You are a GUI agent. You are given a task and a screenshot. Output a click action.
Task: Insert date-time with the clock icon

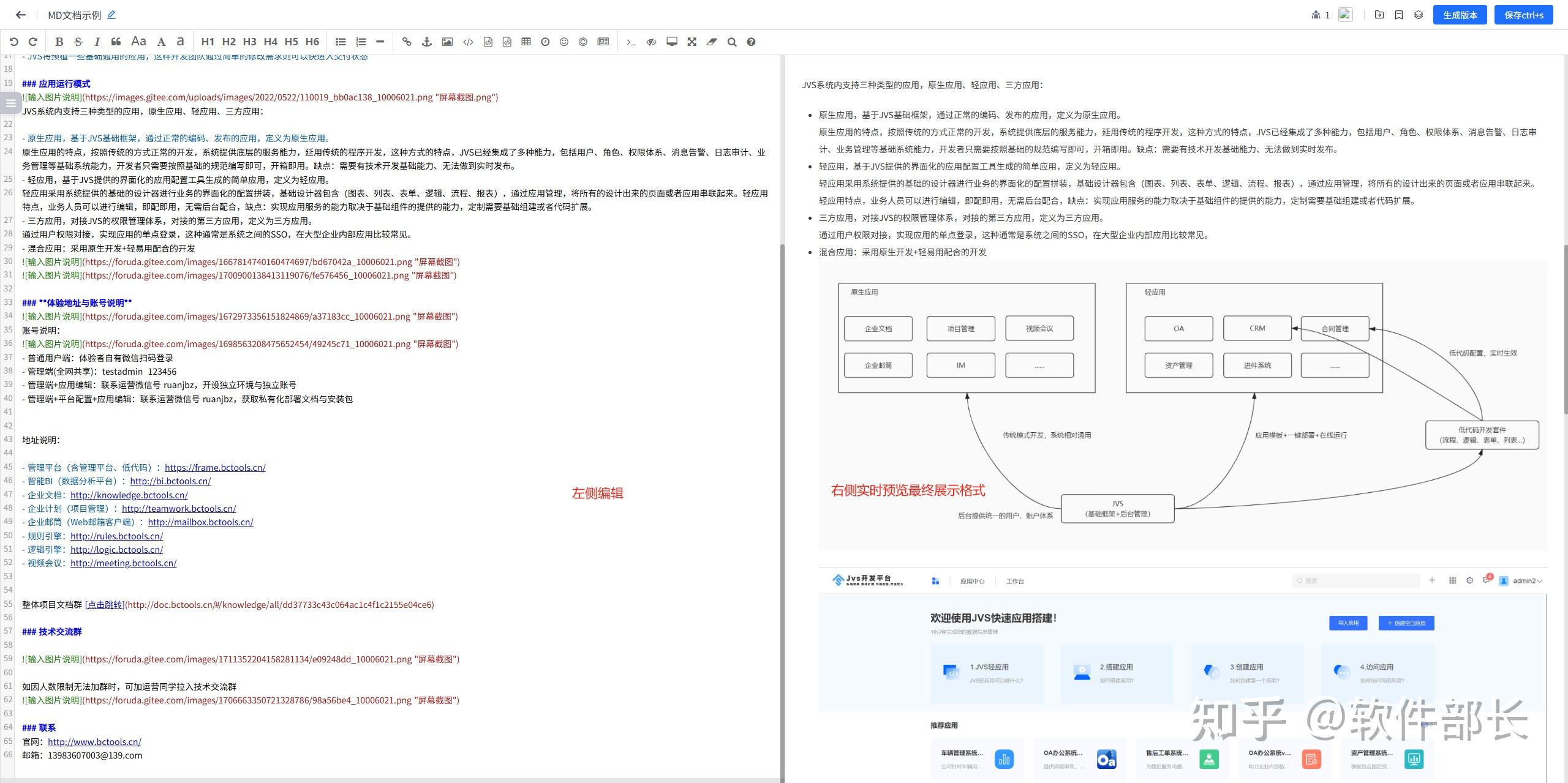click(545, 42)
